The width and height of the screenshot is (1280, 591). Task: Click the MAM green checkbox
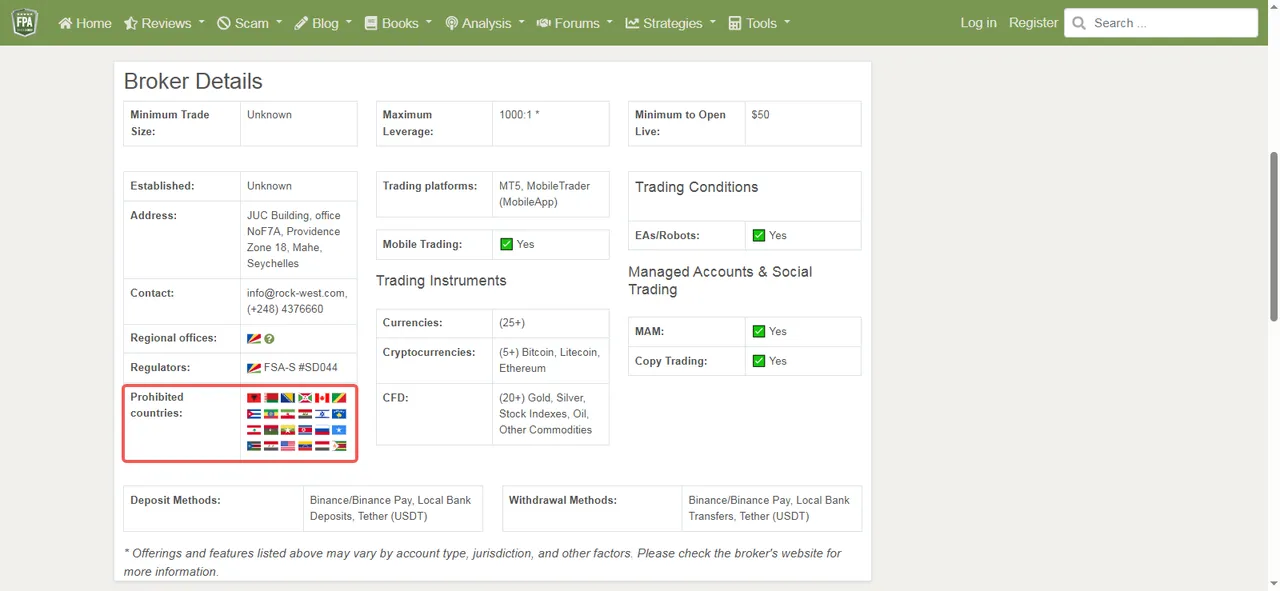coord(759,331)
